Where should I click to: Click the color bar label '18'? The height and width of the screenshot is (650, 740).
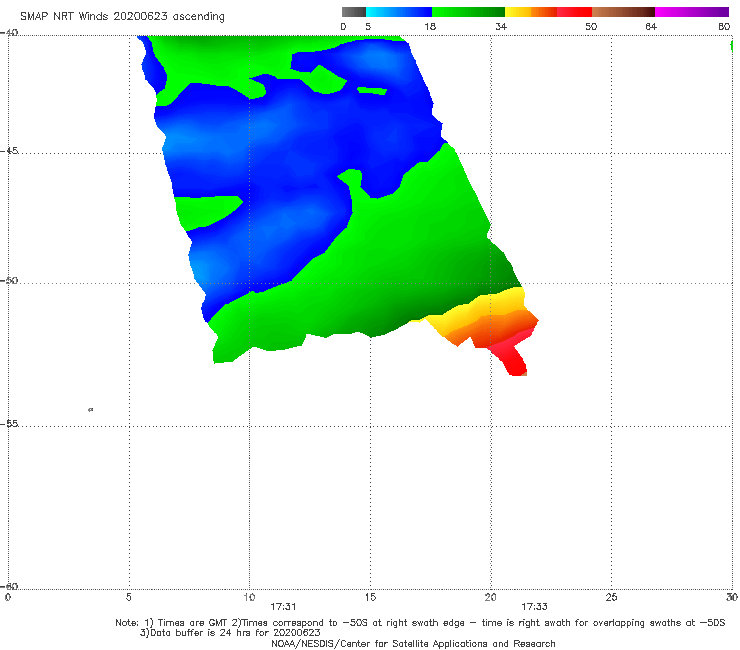(430, 26)
